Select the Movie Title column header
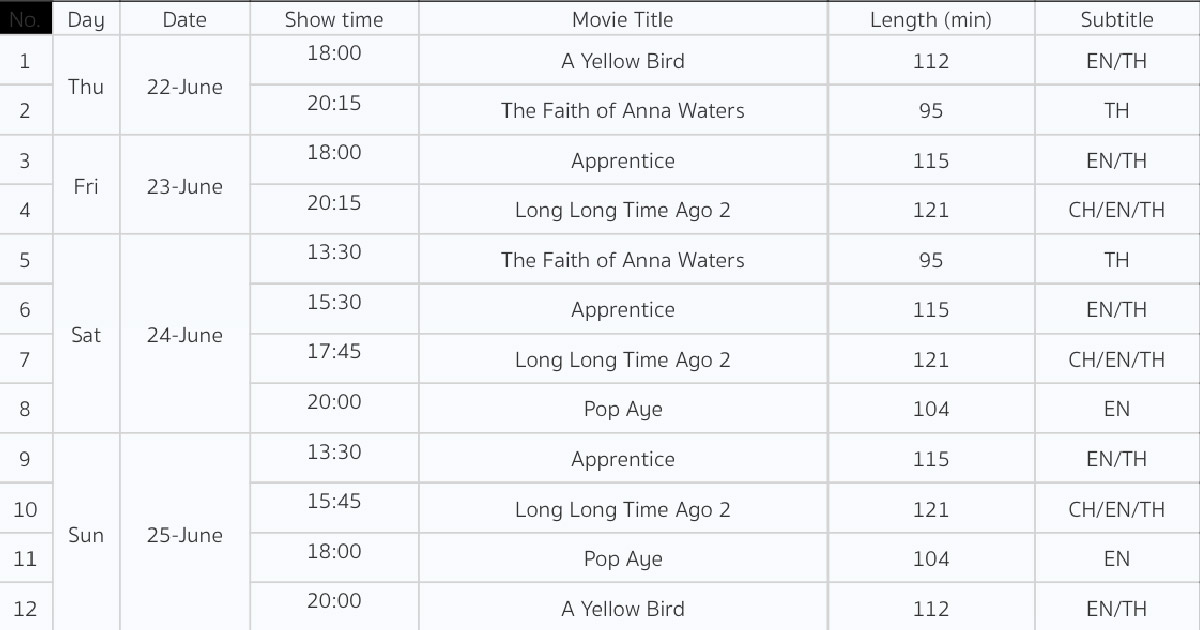 [623, 19]
